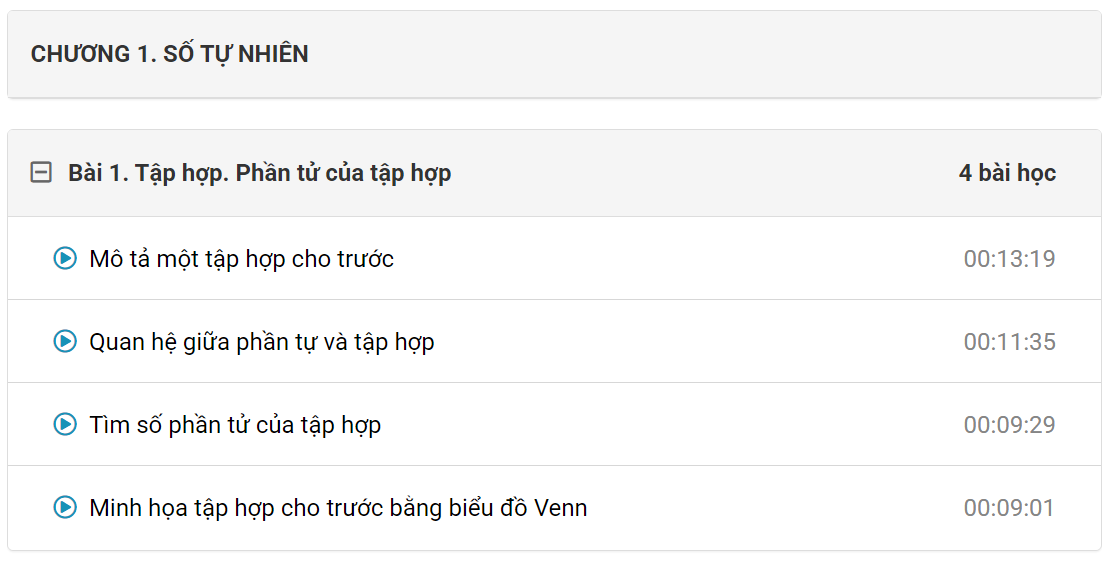Open Quan hệ giữa phần tử và tập hợp link

[261, 342]
